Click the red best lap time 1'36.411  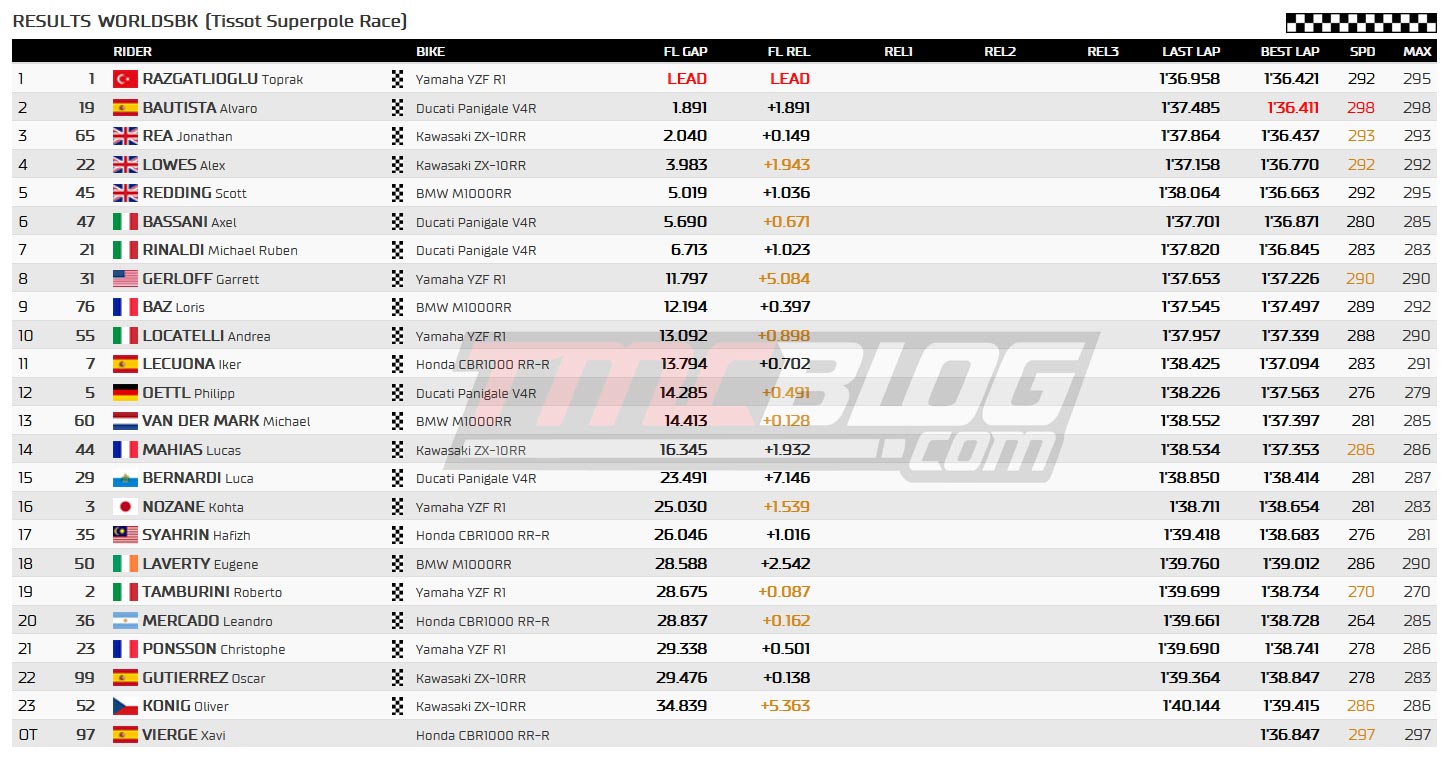(1292, 108)
